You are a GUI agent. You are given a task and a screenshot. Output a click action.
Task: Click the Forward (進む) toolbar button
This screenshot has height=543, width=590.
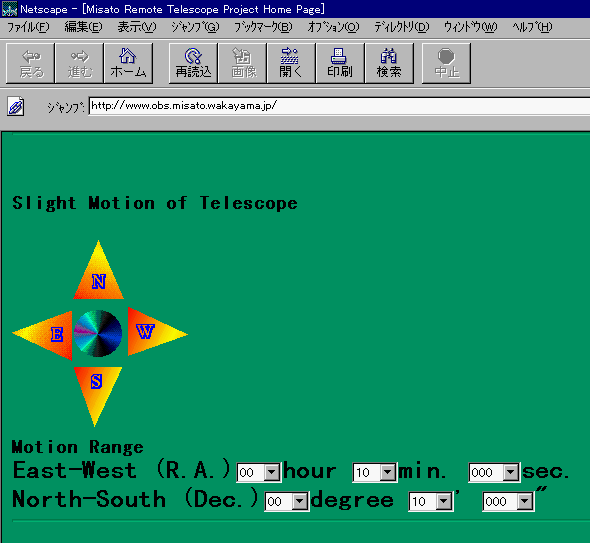(x=79, y=63)
